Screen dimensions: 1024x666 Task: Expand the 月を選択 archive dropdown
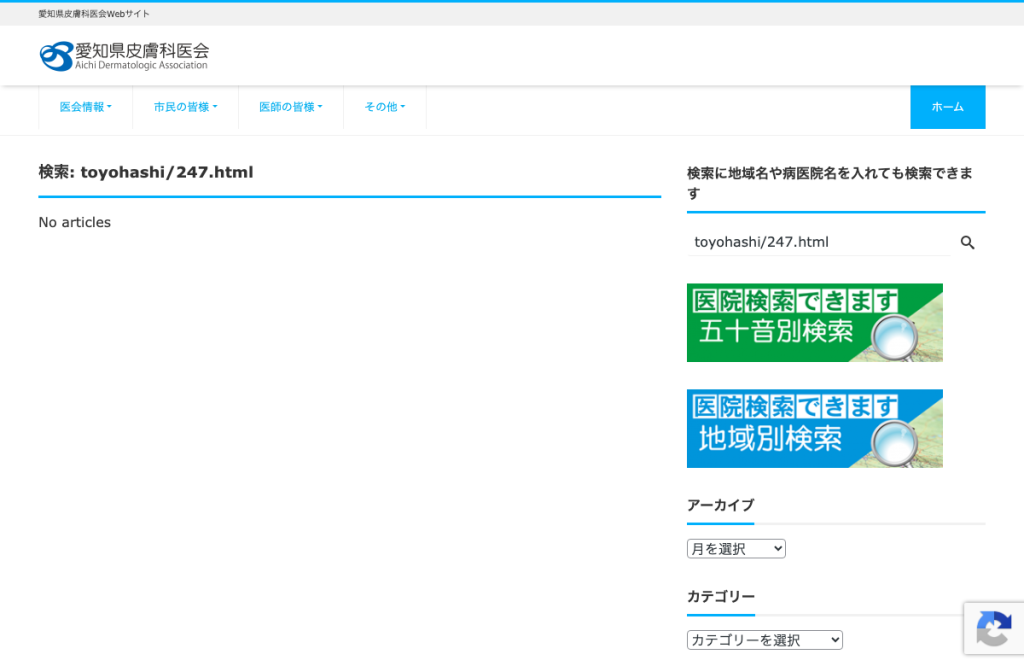[x=736, y=548]
